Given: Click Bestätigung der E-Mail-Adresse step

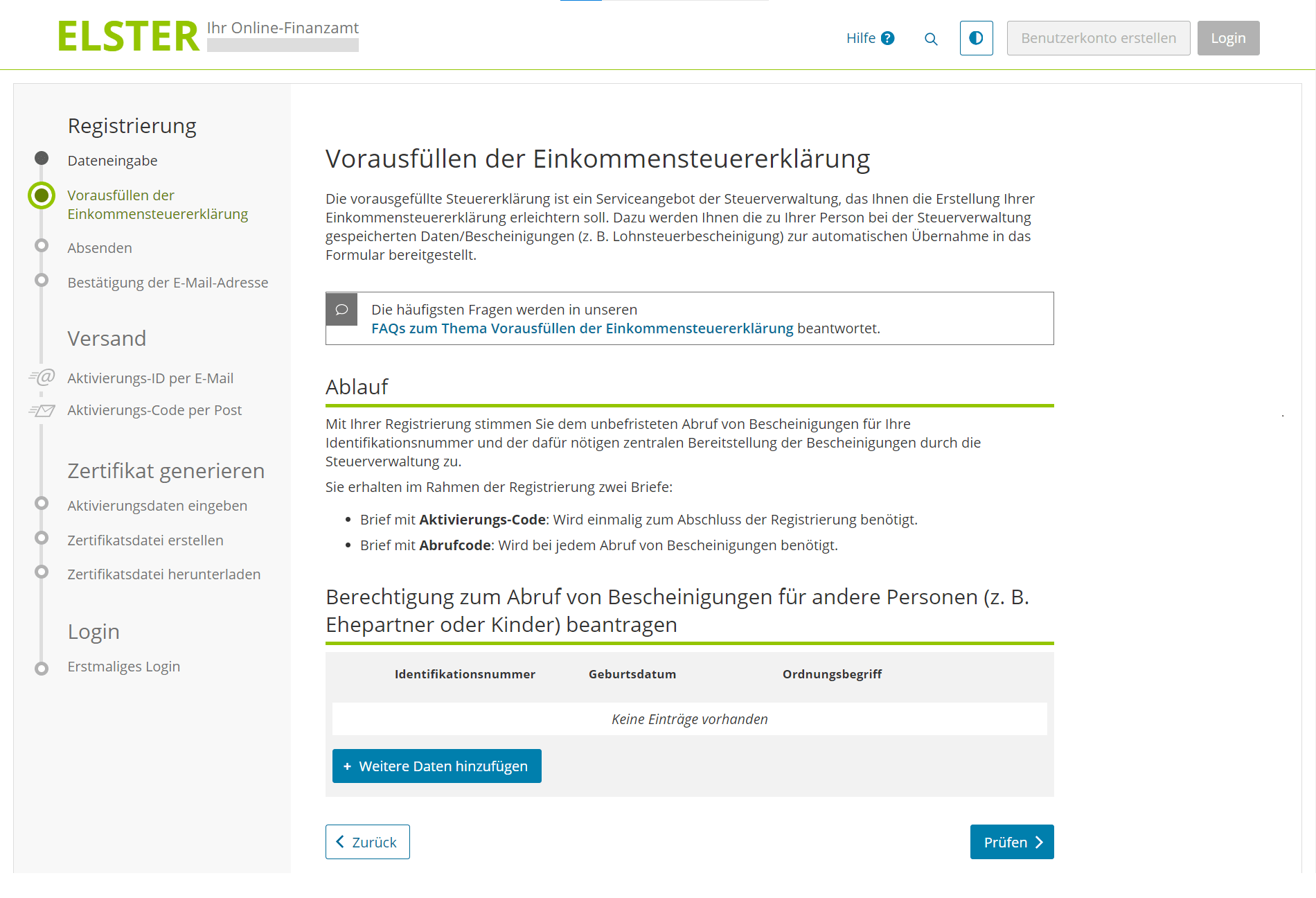Looking at the screenshot, I should click(x=168, y=283).
